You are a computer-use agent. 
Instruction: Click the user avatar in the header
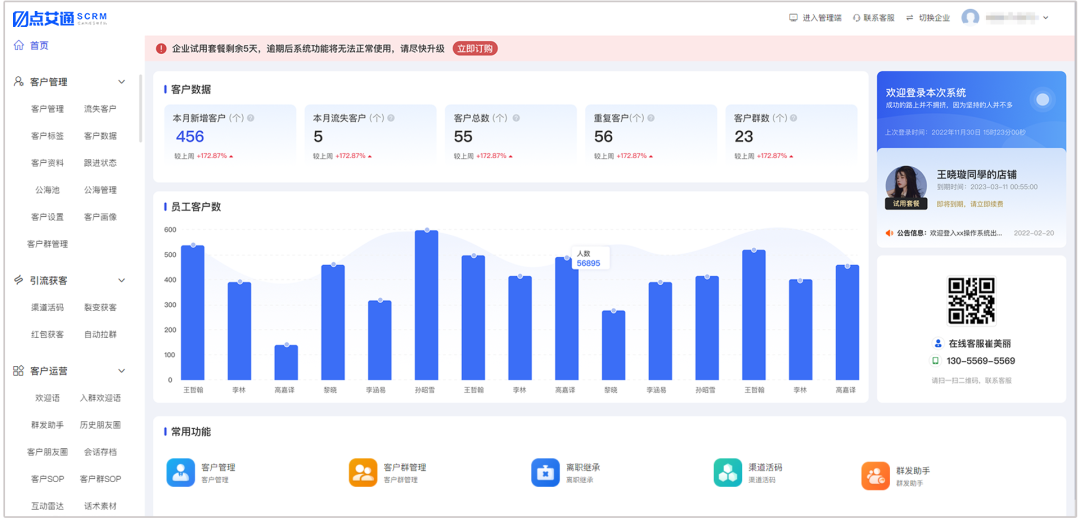click(x=970, y=18)
